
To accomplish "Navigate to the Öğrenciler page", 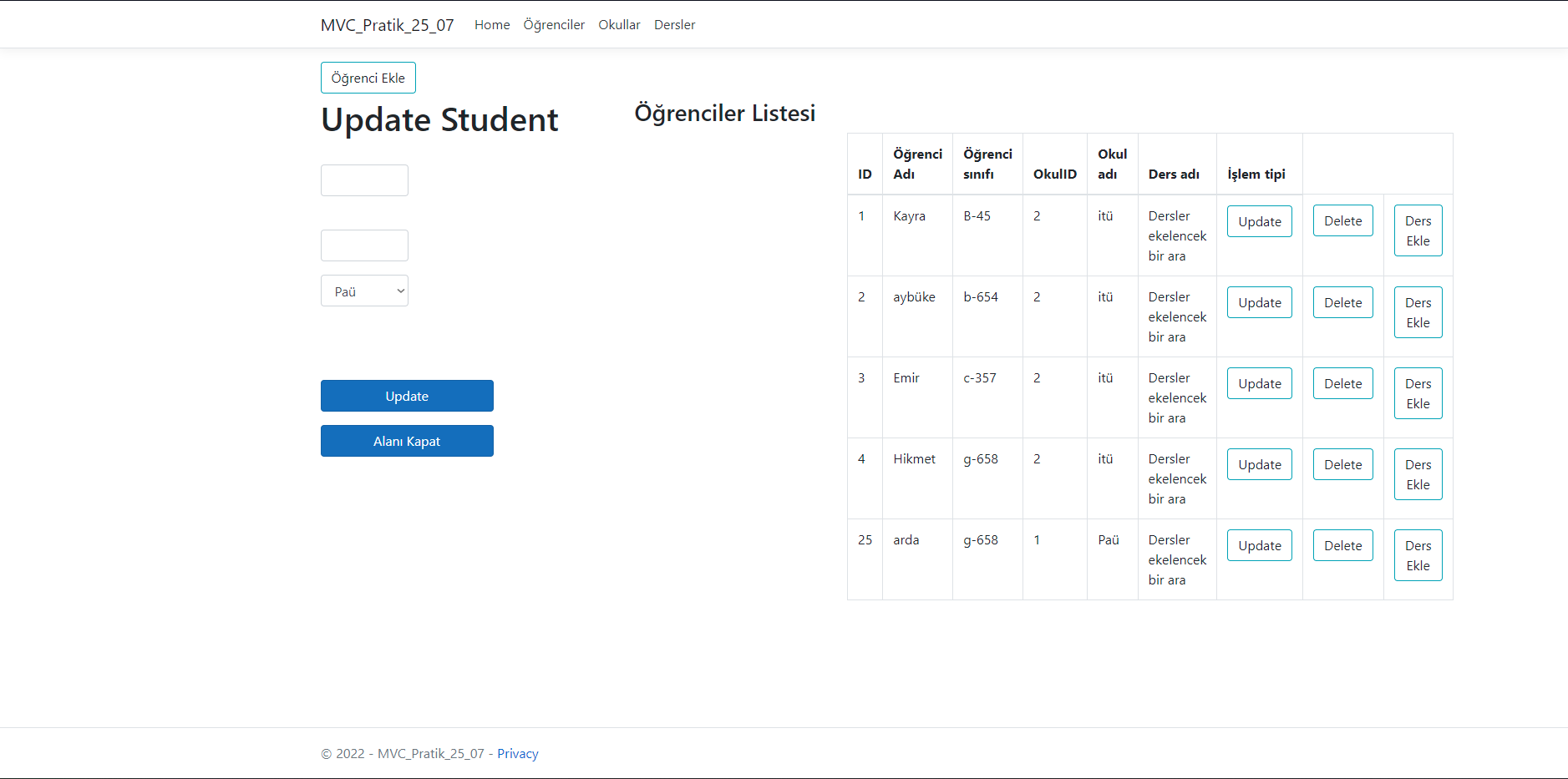I will pos(553,24).
